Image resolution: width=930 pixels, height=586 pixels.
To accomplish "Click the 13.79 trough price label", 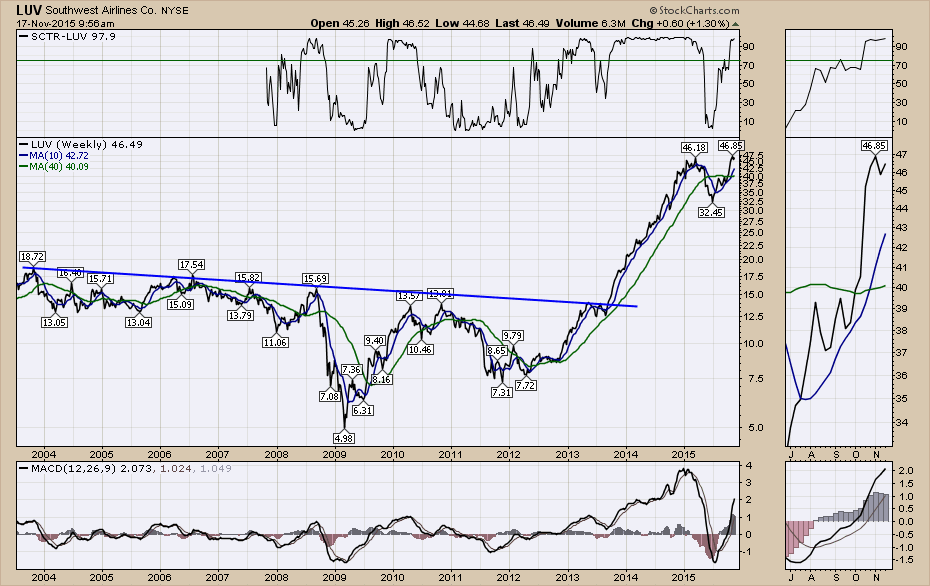I will coord(241,316).
